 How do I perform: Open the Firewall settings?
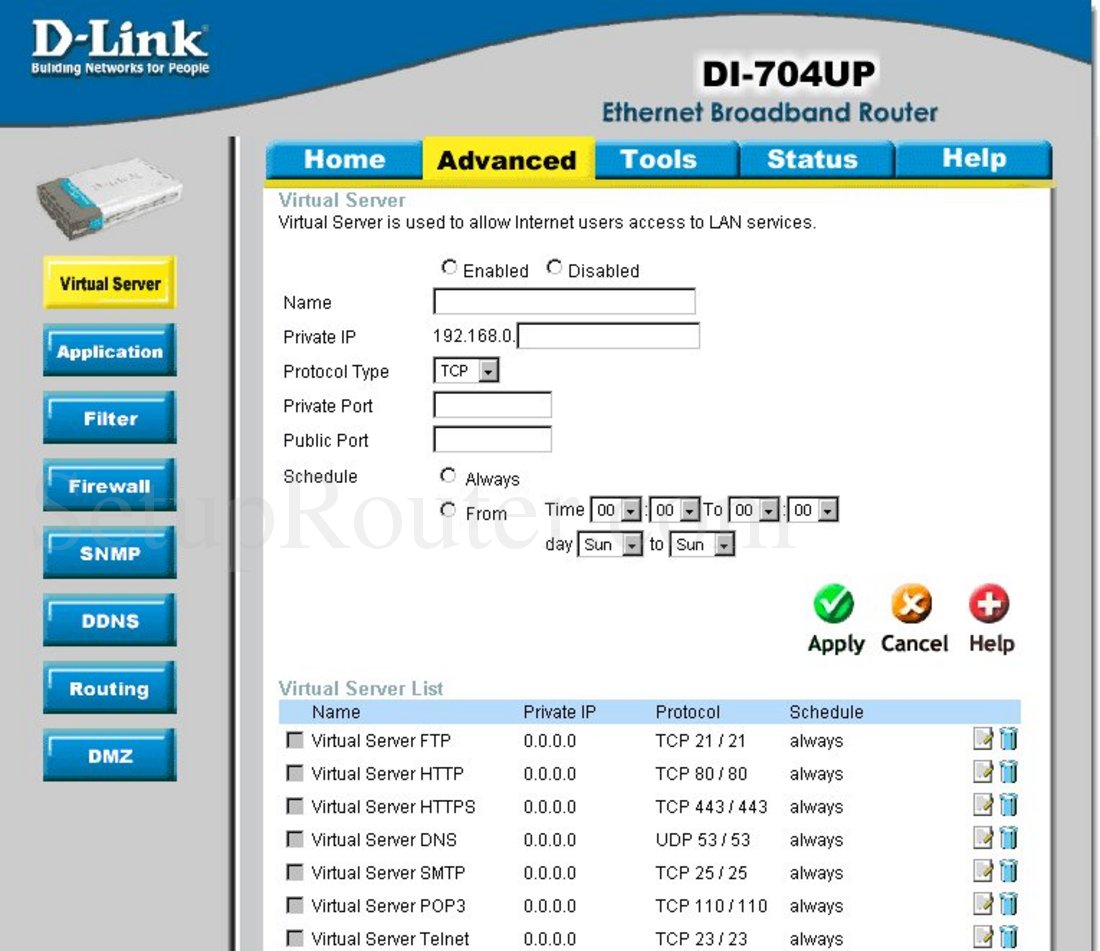coord(109,485)
